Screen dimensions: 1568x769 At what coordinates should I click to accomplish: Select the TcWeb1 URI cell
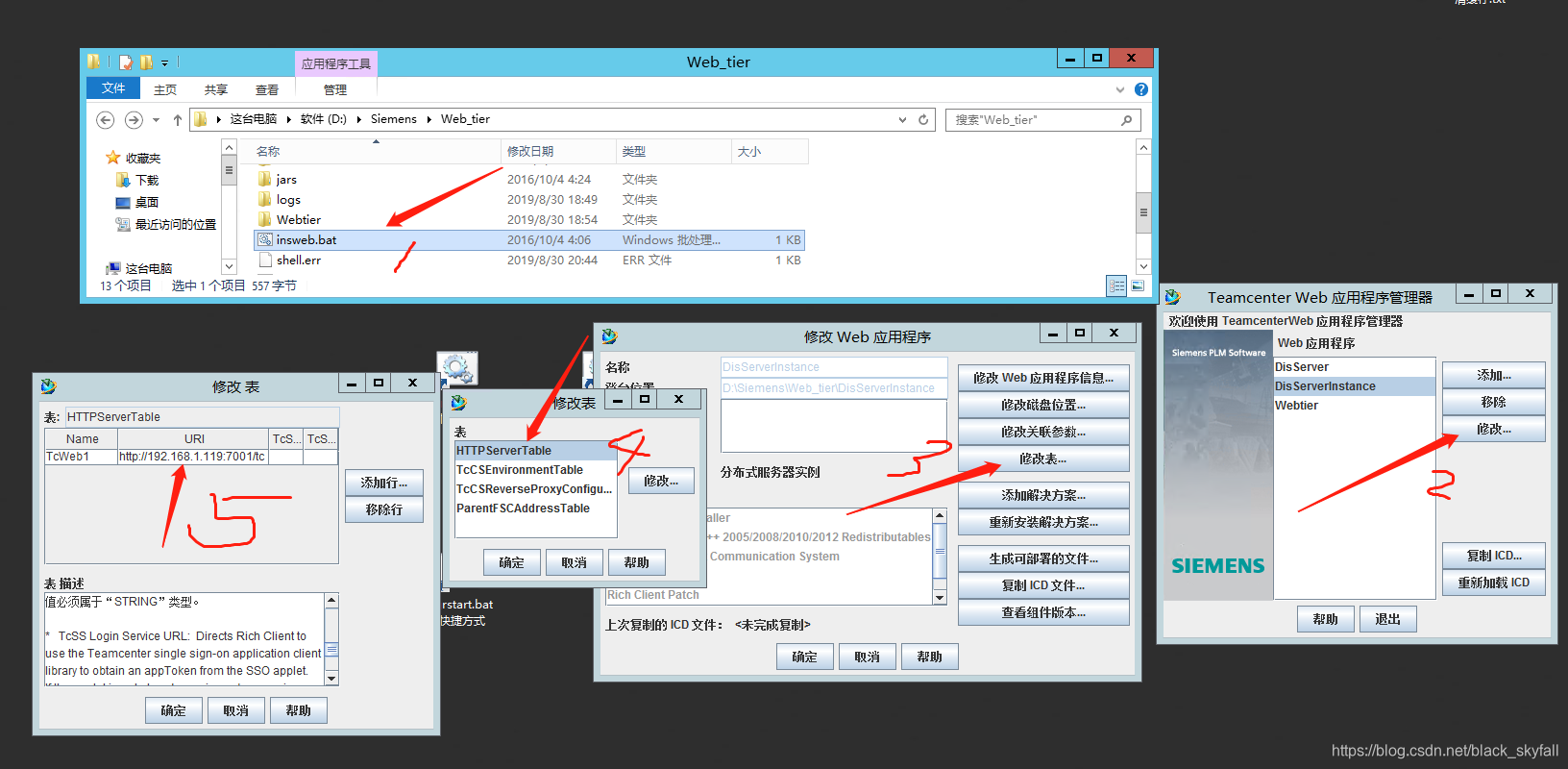click(x=192, y=457)
